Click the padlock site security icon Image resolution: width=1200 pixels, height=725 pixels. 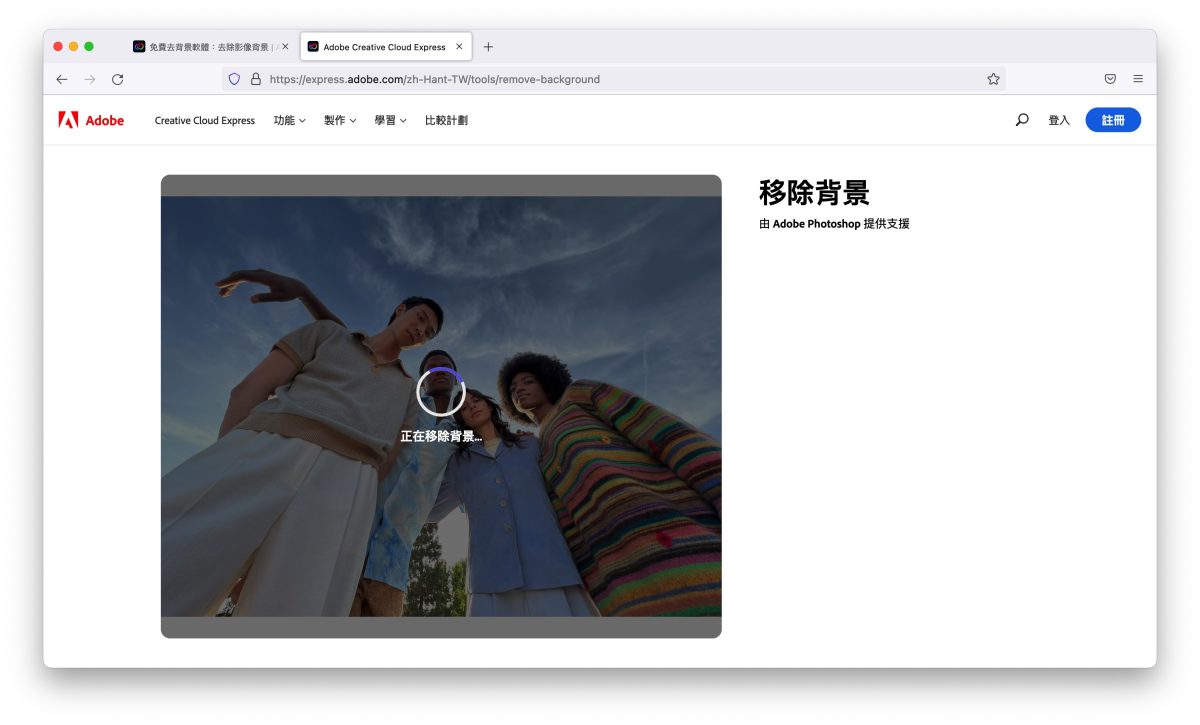[256, 79]
